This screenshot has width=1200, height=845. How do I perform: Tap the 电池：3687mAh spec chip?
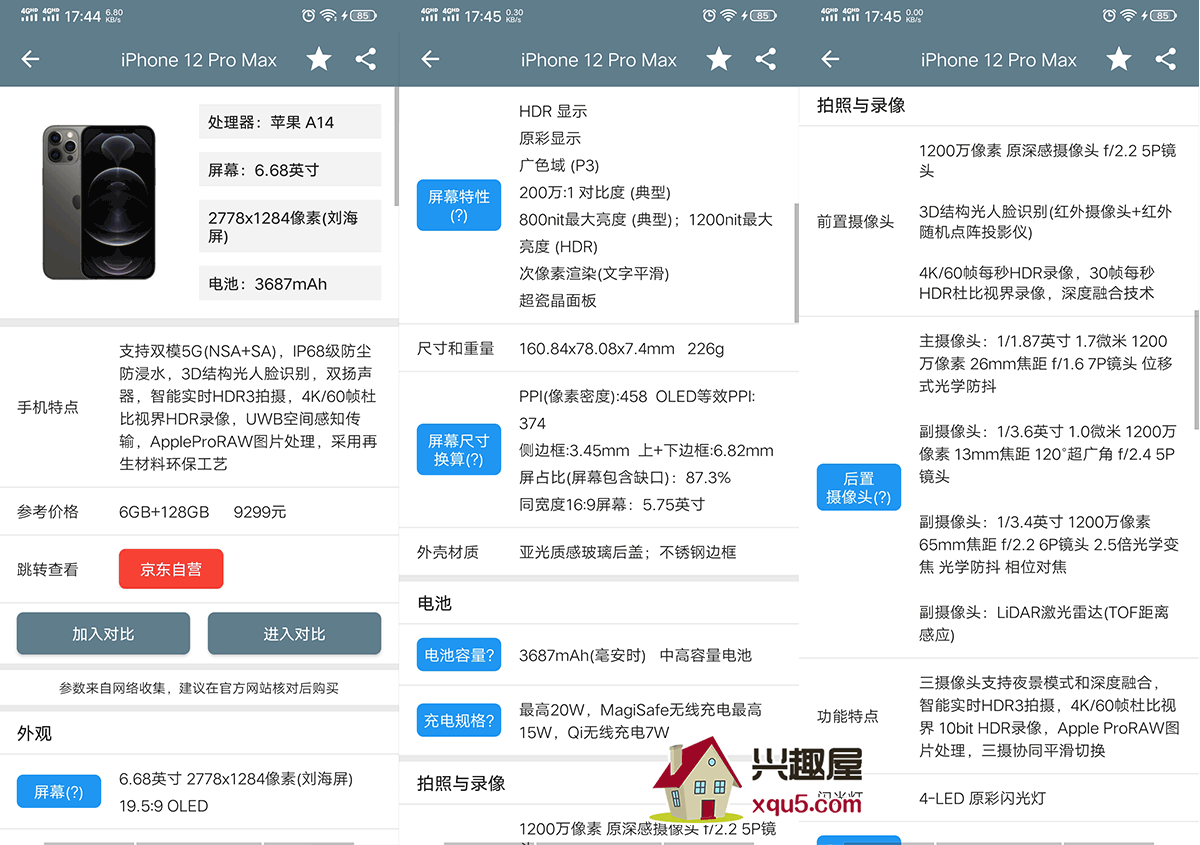pos(290,284)
